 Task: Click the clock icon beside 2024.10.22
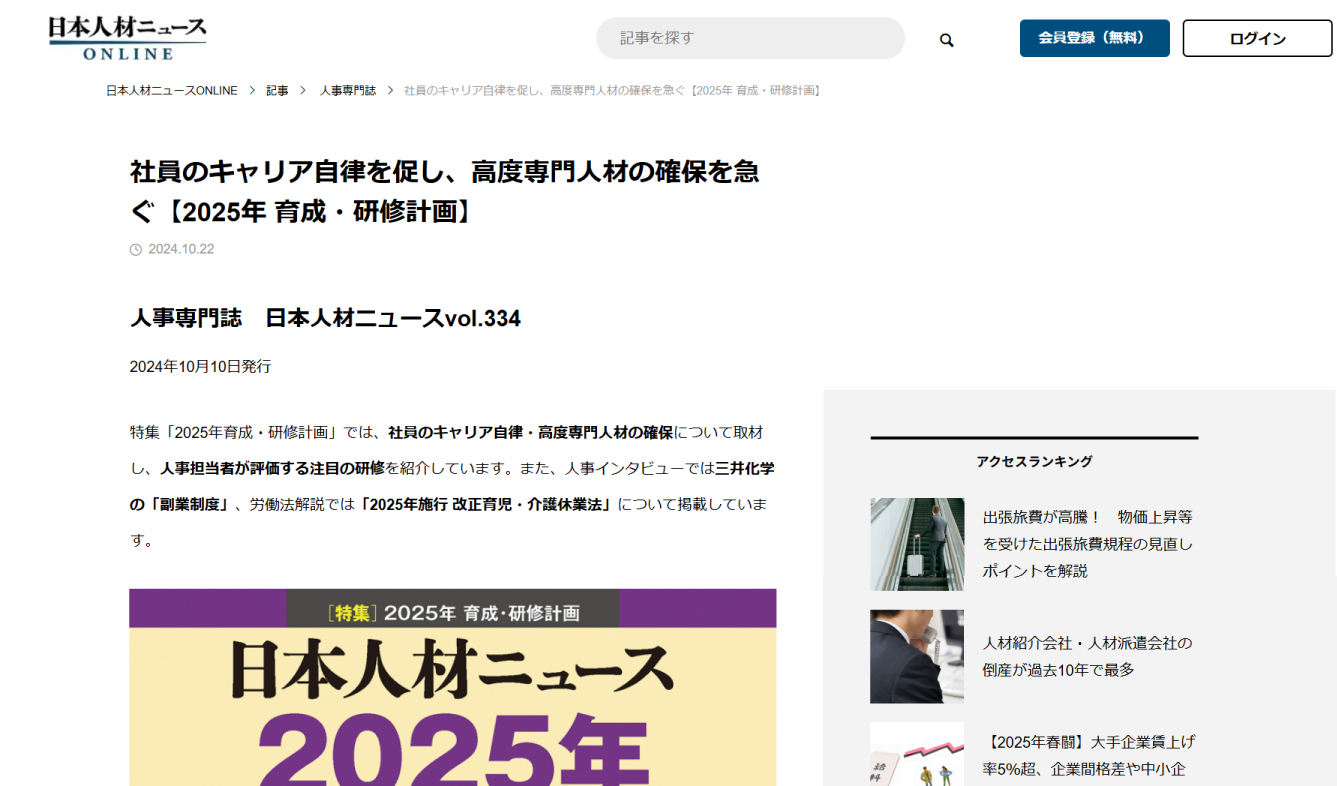pyautogui.click(x=136, y=250)
